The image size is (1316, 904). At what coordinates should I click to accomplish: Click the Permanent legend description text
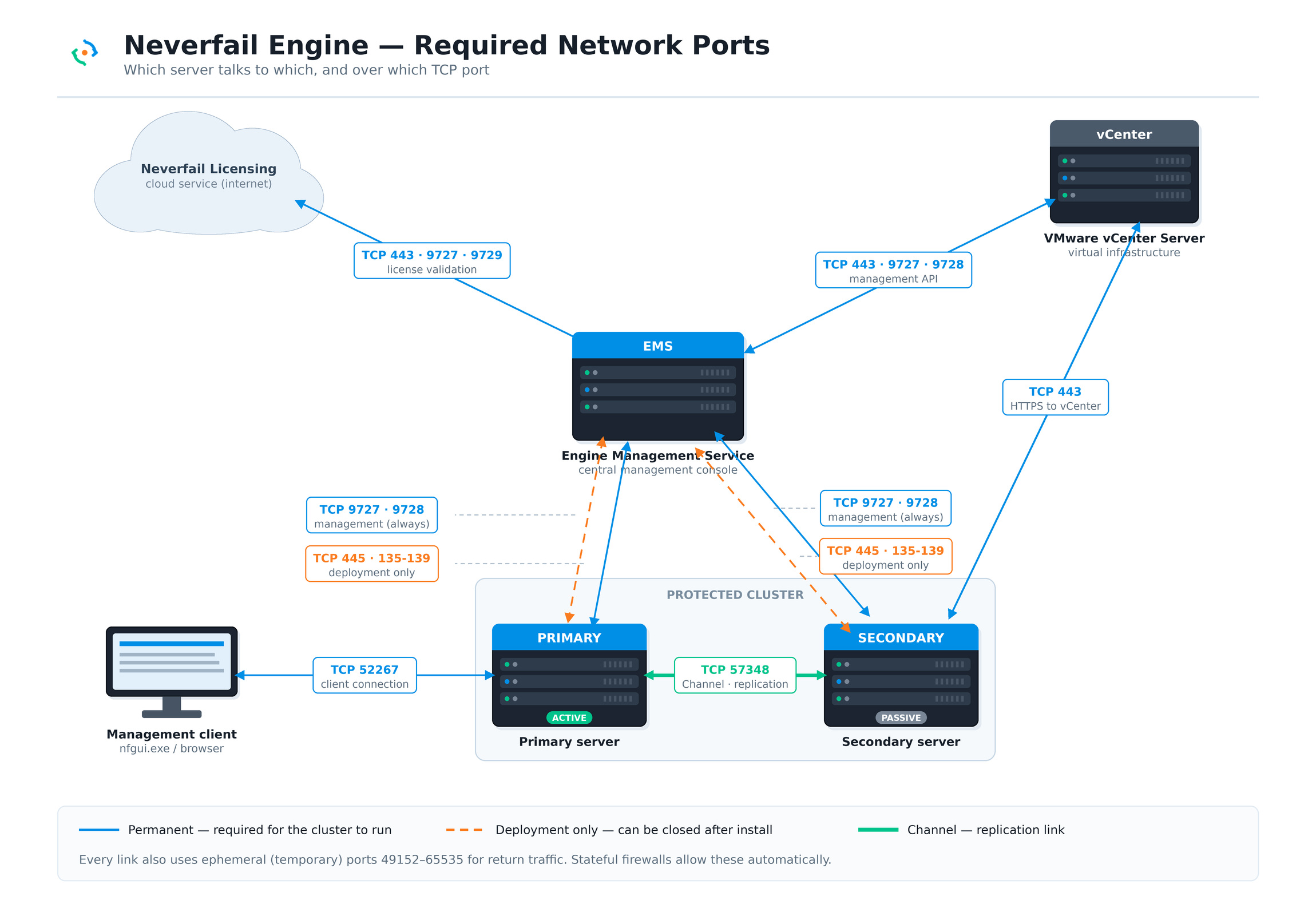pyautogui.click(x=260, y=830)
